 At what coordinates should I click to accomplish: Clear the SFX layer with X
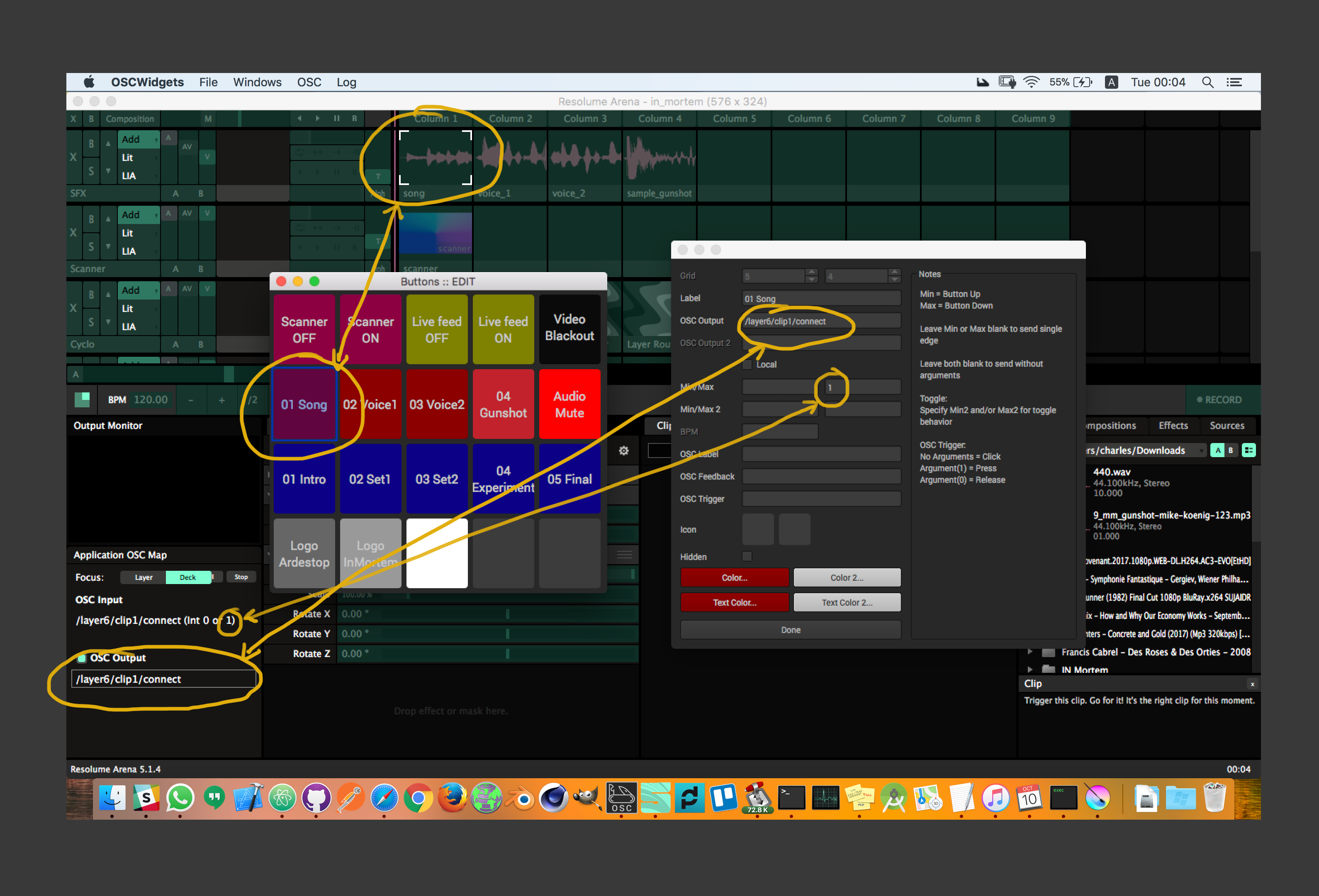(73, 157)
